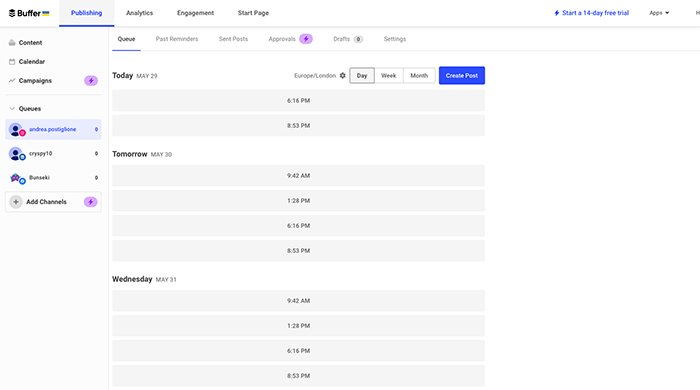This screenshot has height=390, width=700.
Task: Switch to Week view
Action: pos(388,75)
